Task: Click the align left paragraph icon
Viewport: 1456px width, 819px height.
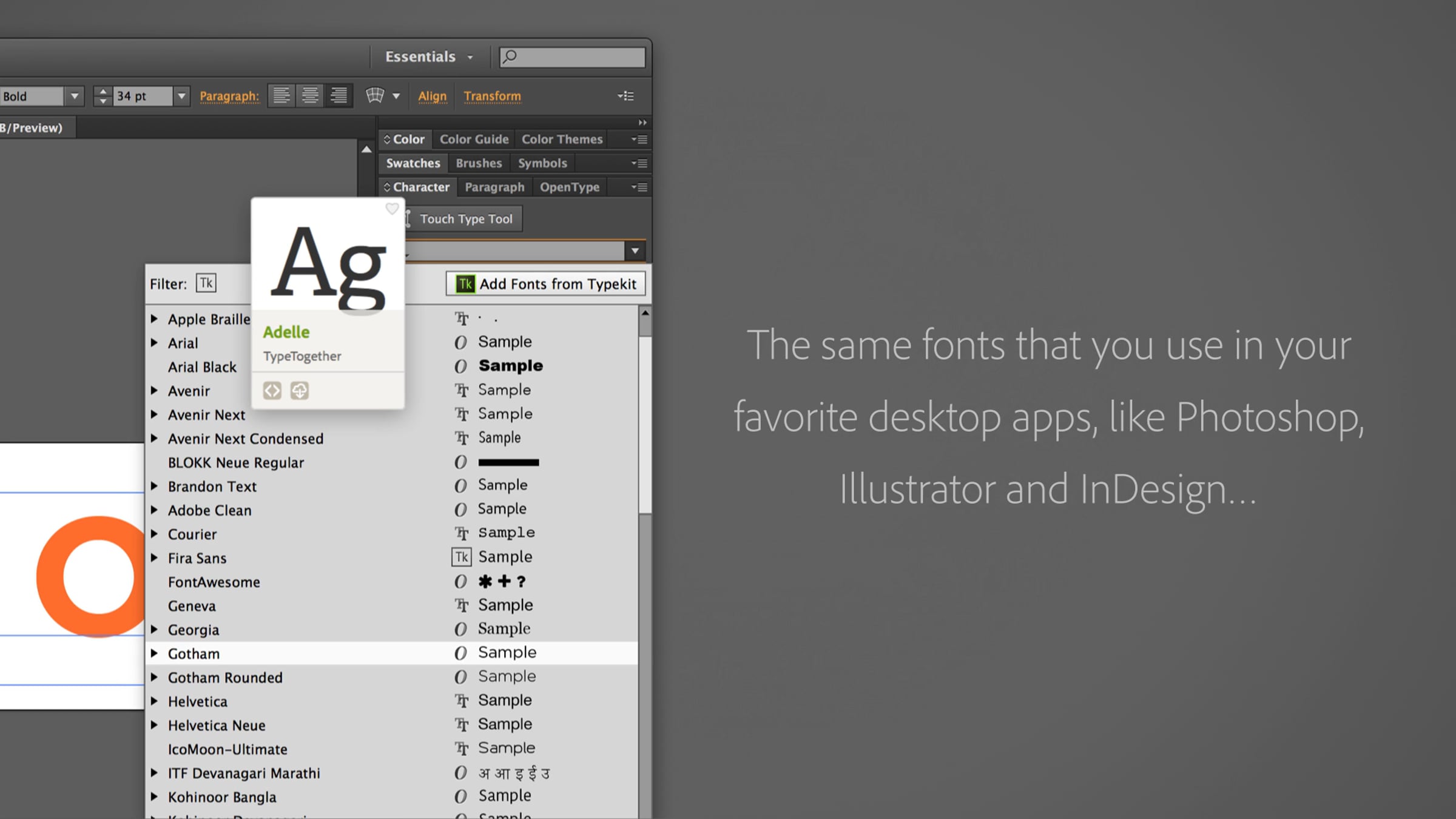Action: (x=281, y=96)
